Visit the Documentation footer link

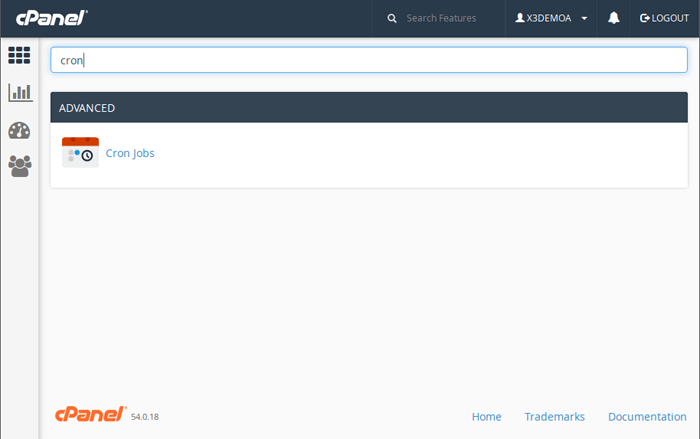(x=647, y=416)
